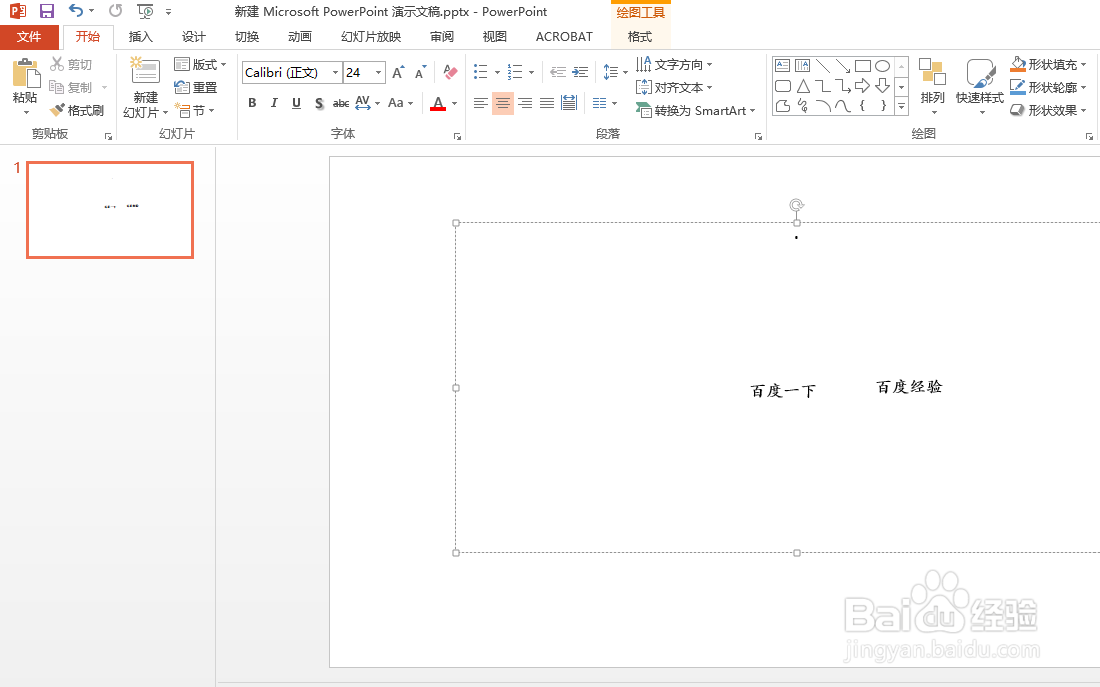Expand the shapes gallery more arrow
The width and height of the screenshot is (1100, 687).
click(x=901, y=106)
